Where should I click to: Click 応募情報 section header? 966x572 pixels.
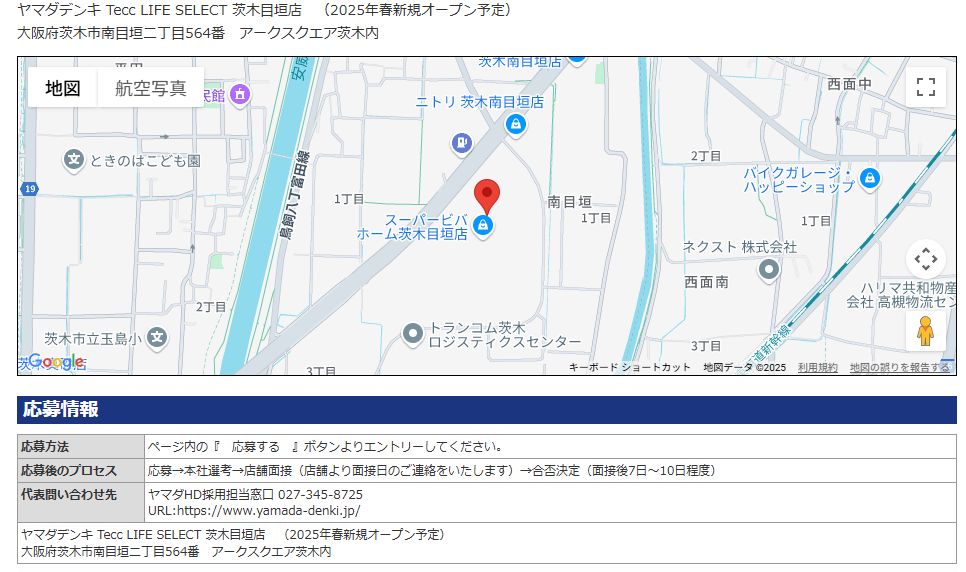[x=487, y=409]
